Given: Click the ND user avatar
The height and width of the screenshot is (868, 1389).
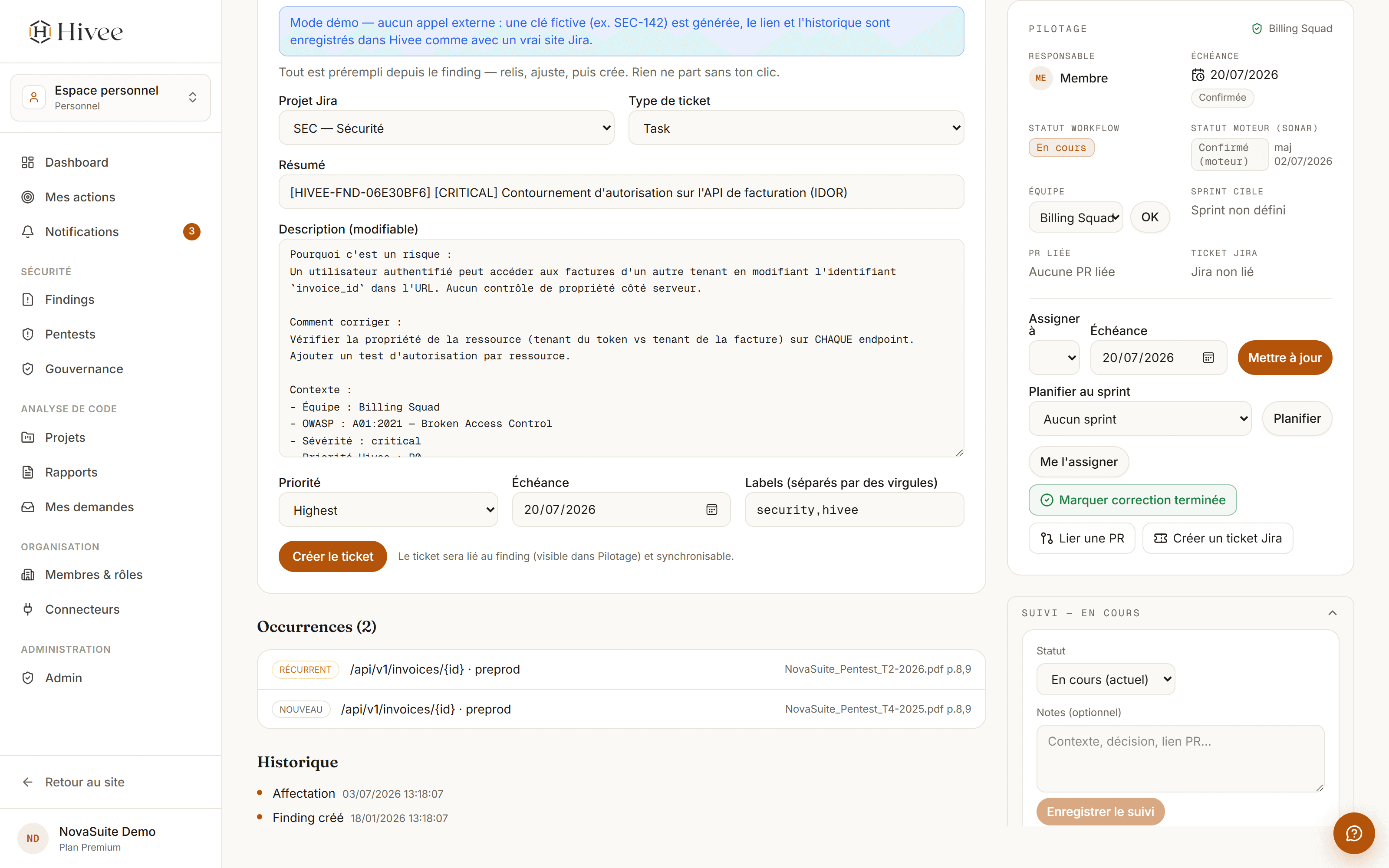Looking at the screenshot, I should tap(33, 839).
